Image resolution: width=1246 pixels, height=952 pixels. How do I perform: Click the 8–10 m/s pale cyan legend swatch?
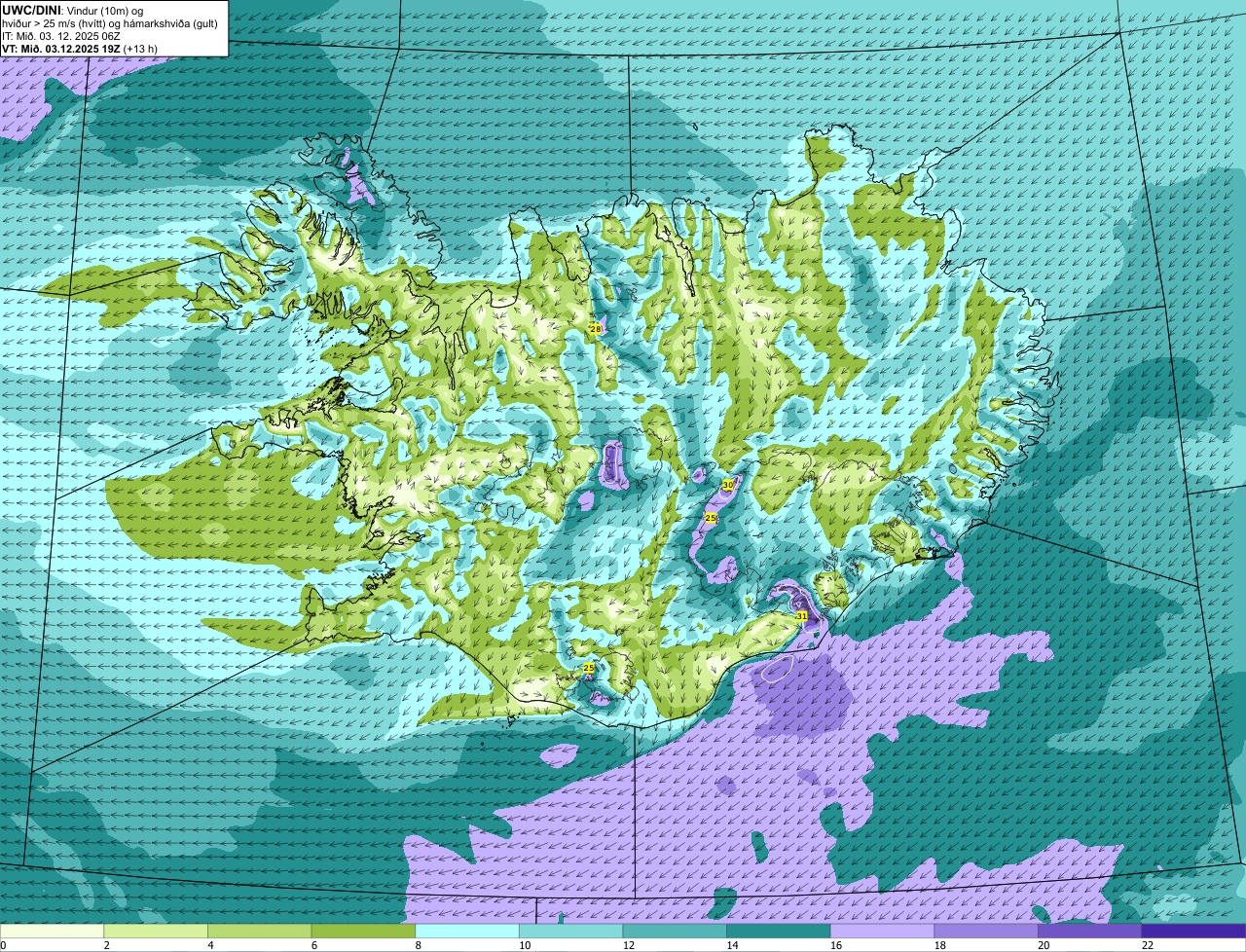tap(467, 931)
